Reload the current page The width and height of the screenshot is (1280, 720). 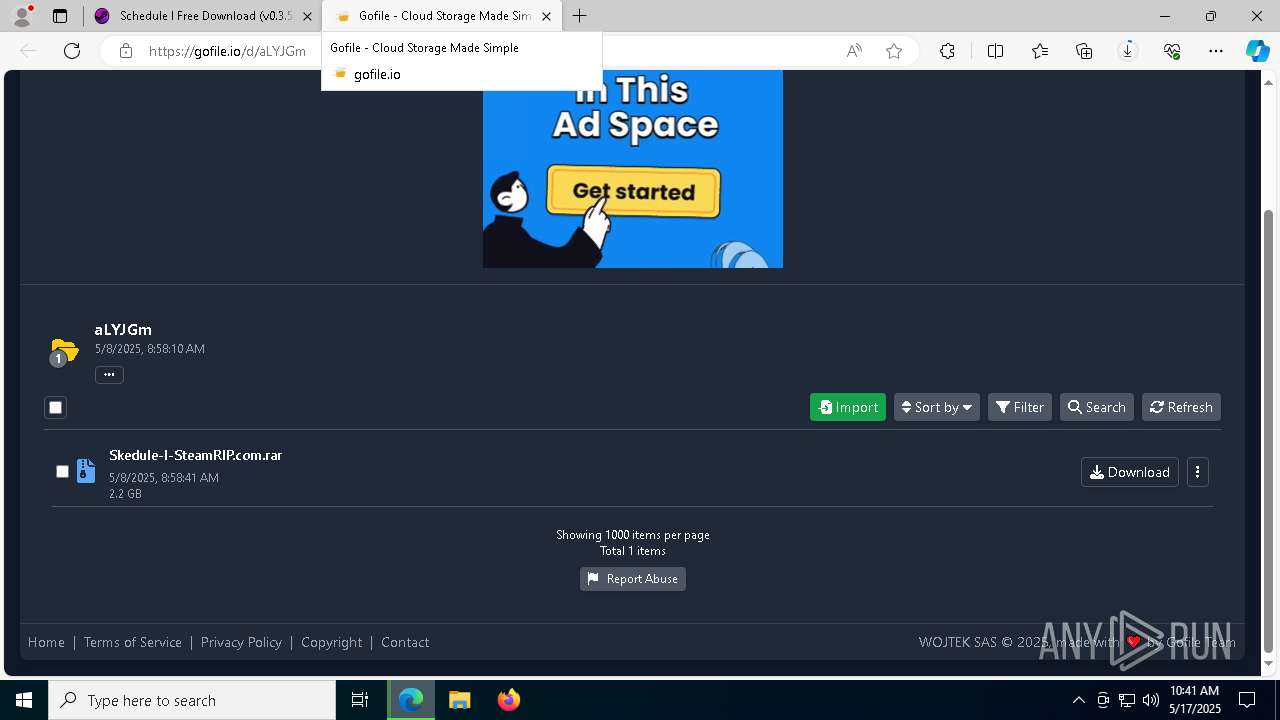click(x=72, y=51)
